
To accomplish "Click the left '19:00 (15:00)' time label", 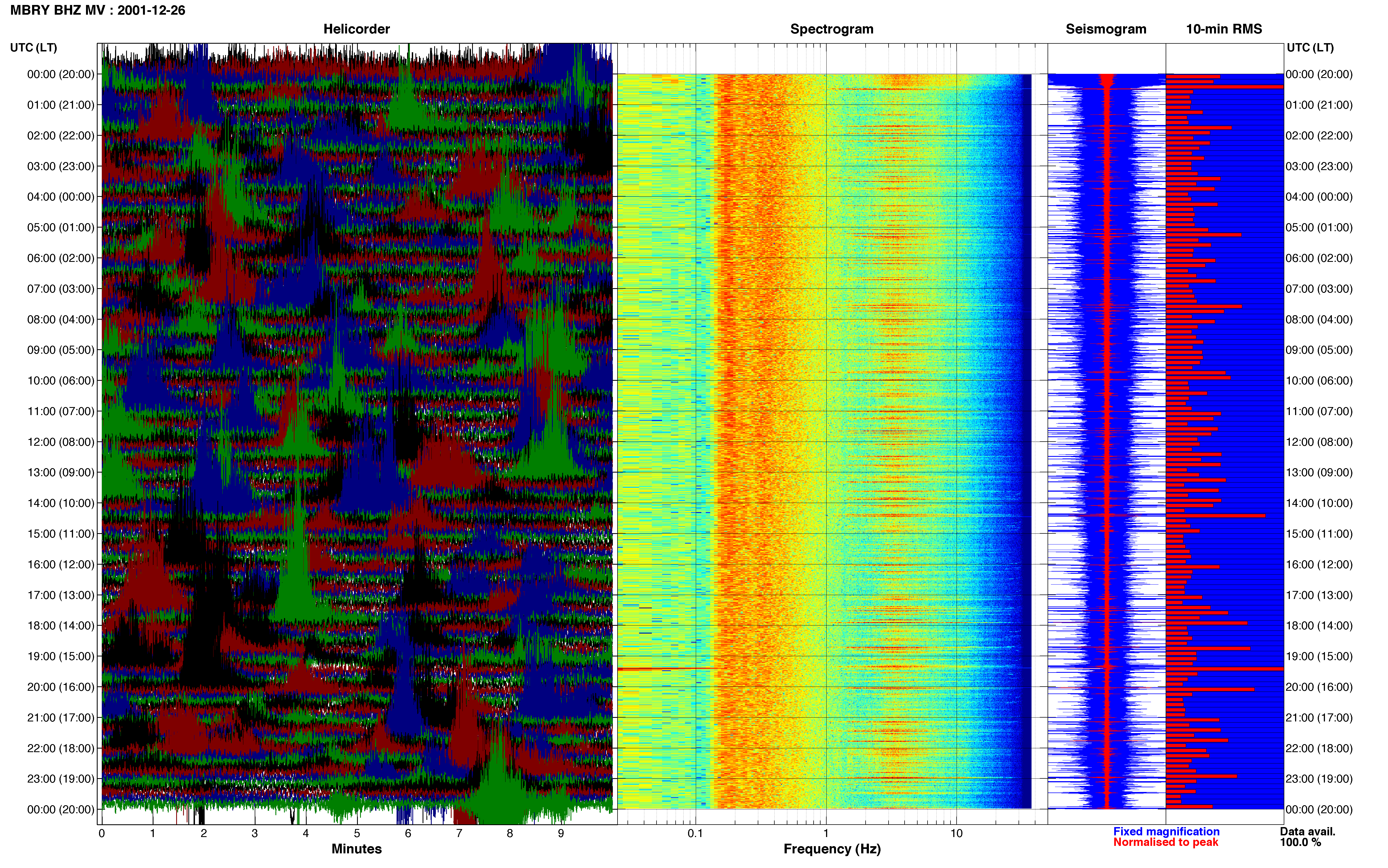I will [x=60, y=656].
